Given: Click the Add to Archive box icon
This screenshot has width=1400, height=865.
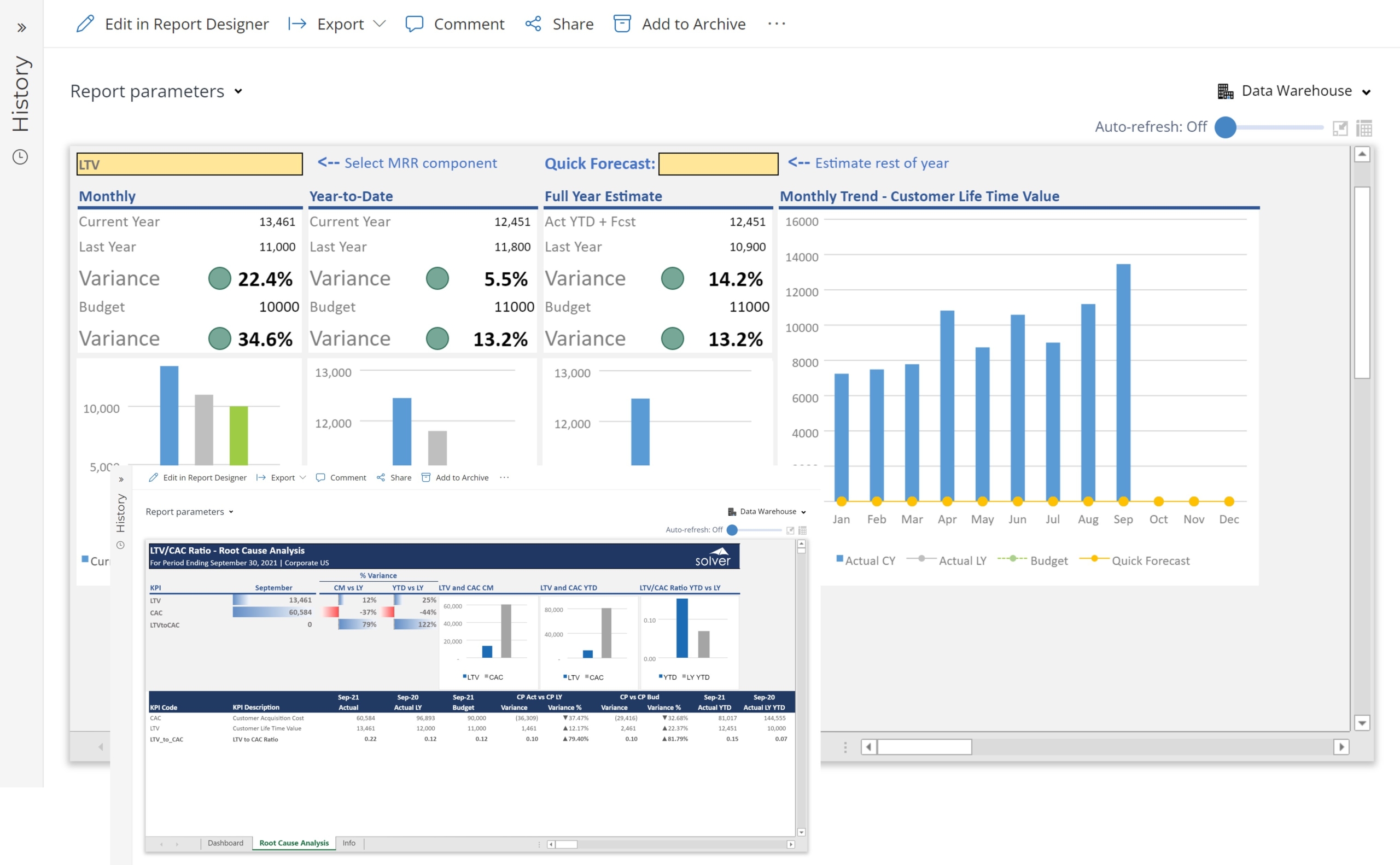Looking at the screenshot, I should [622, 24].
